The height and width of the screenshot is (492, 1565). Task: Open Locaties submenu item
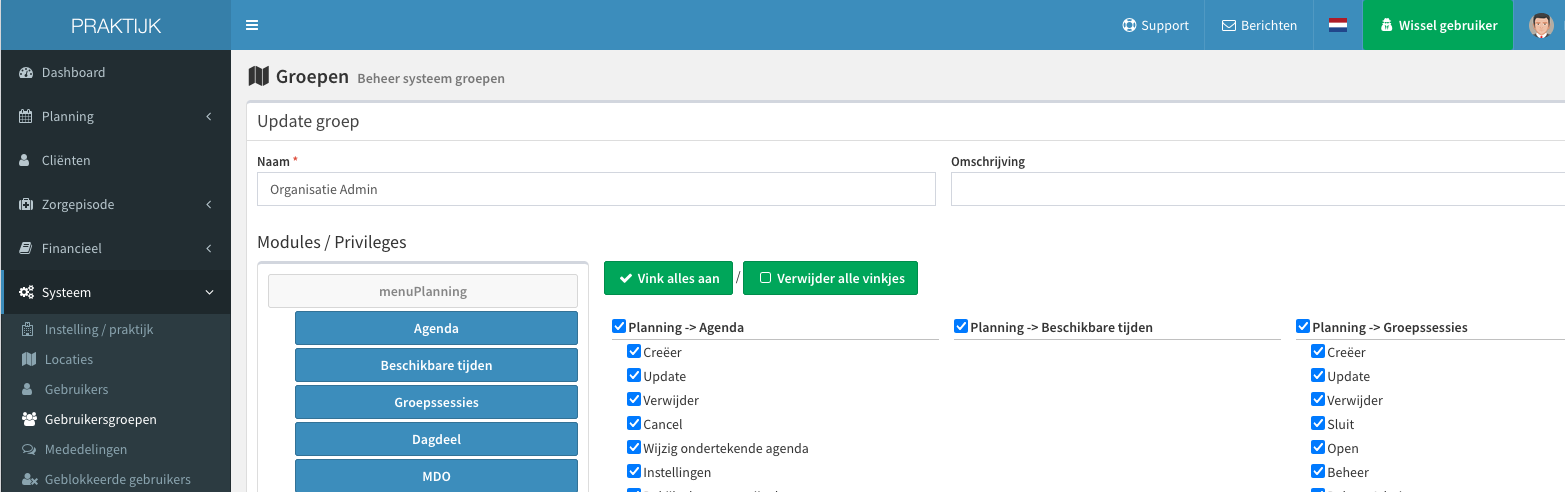(x=116, y=359)
